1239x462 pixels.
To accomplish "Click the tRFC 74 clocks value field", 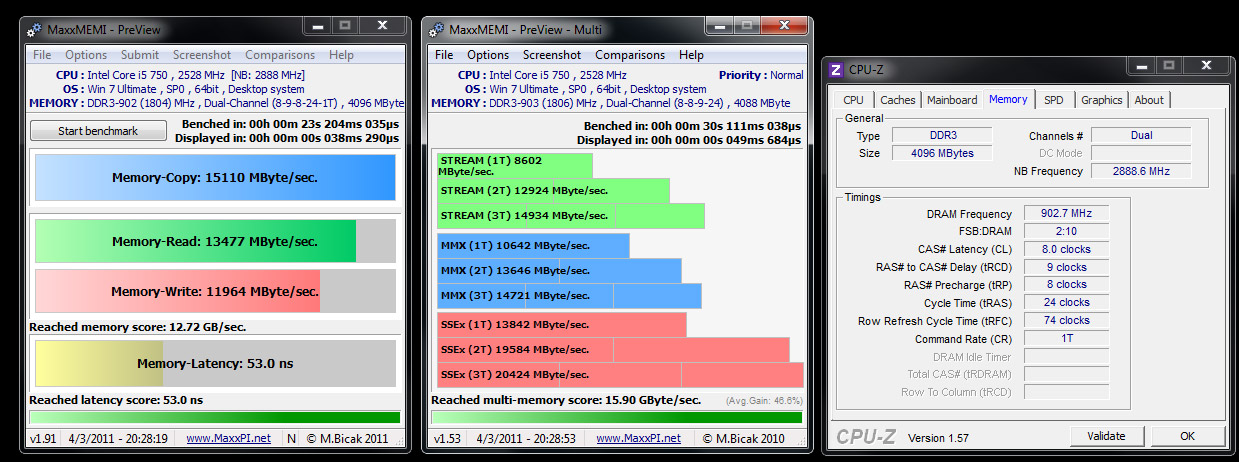I will click(1066, 320).
